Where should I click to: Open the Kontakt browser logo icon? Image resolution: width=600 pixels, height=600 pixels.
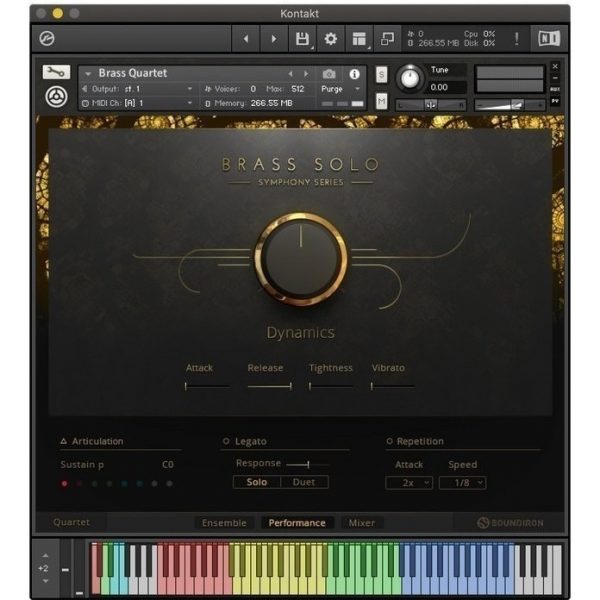click(x=47, y=38)
